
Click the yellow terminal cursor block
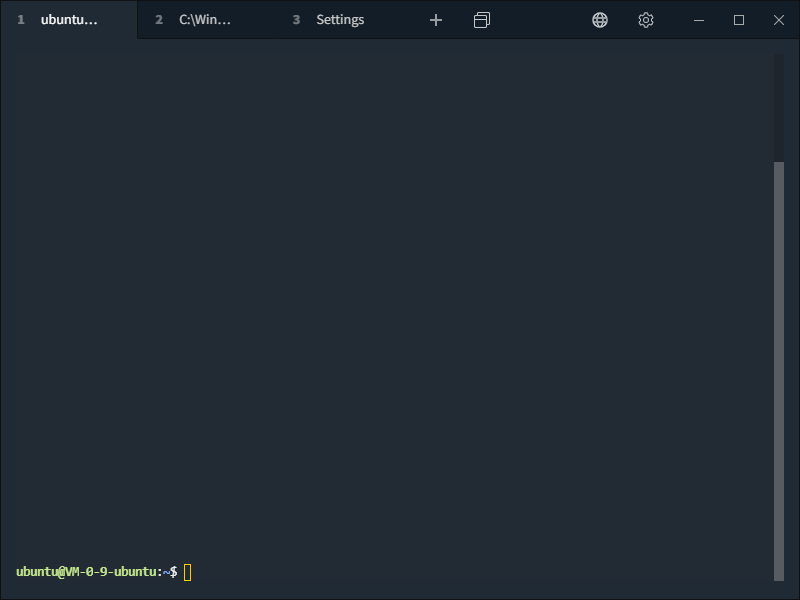(x=188, y=572)
